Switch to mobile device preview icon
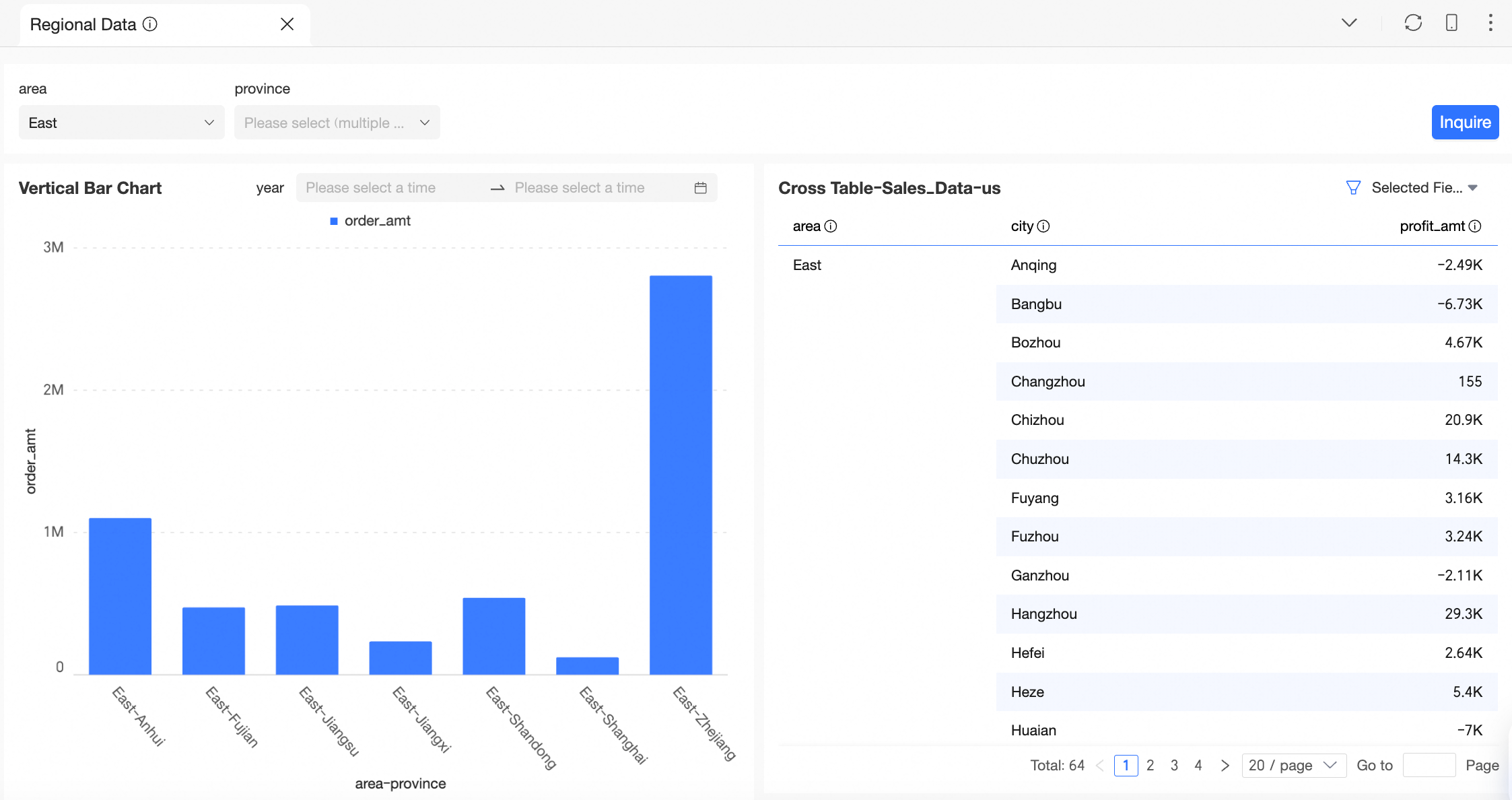Viewport: 1512px width, 800px height. tap(1451, 23)
